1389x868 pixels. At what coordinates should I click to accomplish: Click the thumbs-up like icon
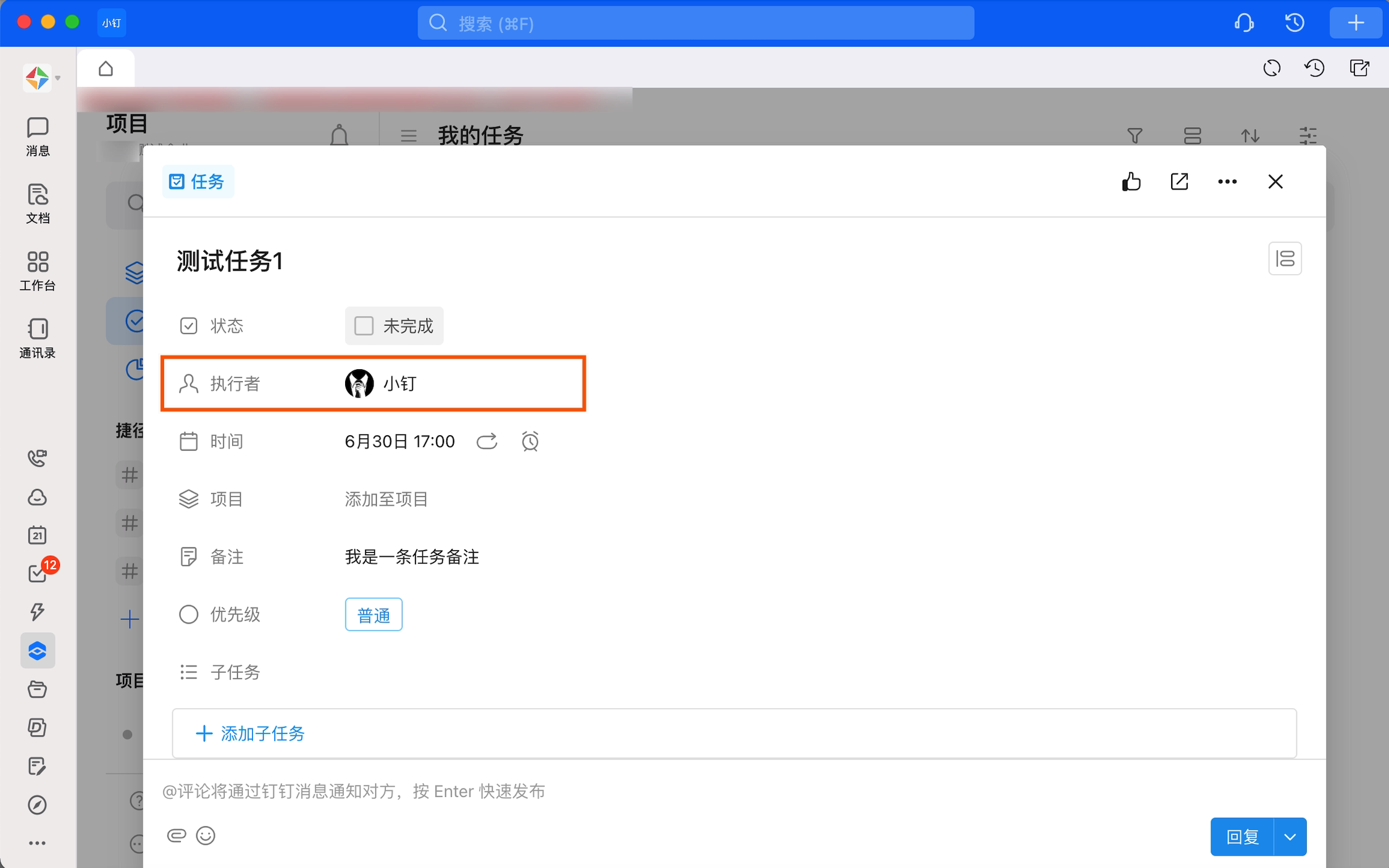1131,182
